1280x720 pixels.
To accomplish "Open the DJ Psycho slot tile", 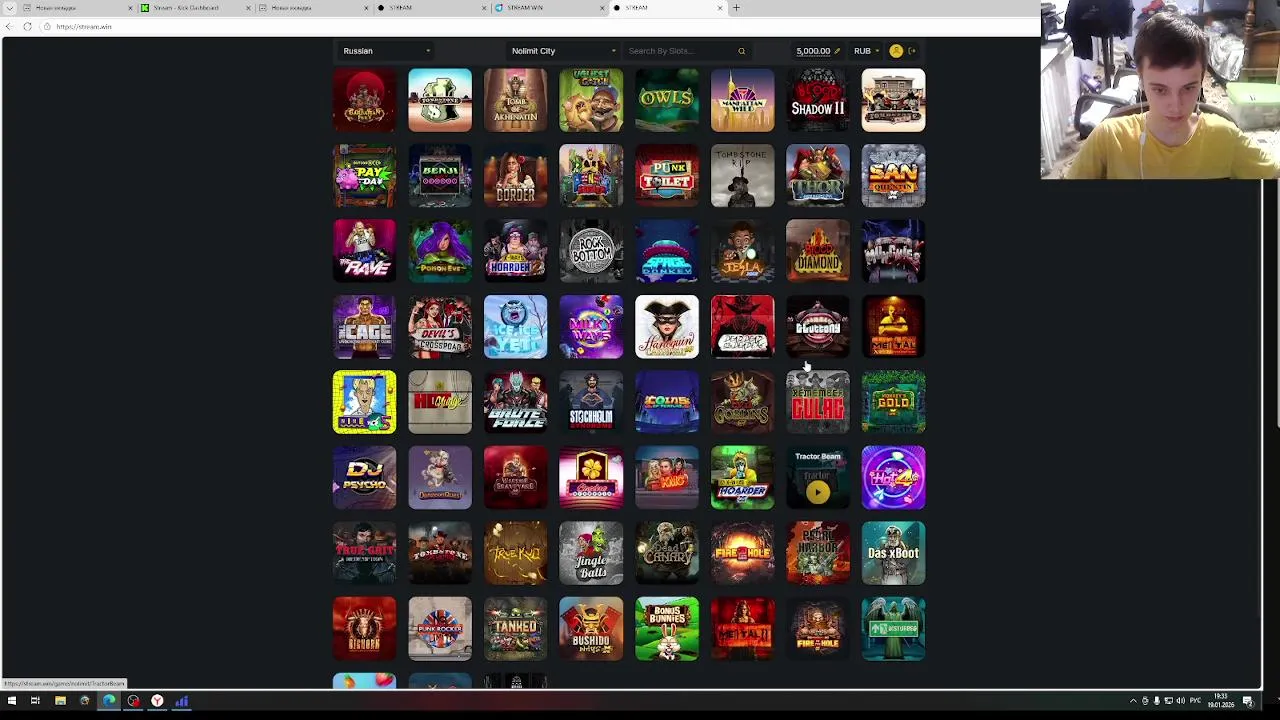I will point(364,478).
